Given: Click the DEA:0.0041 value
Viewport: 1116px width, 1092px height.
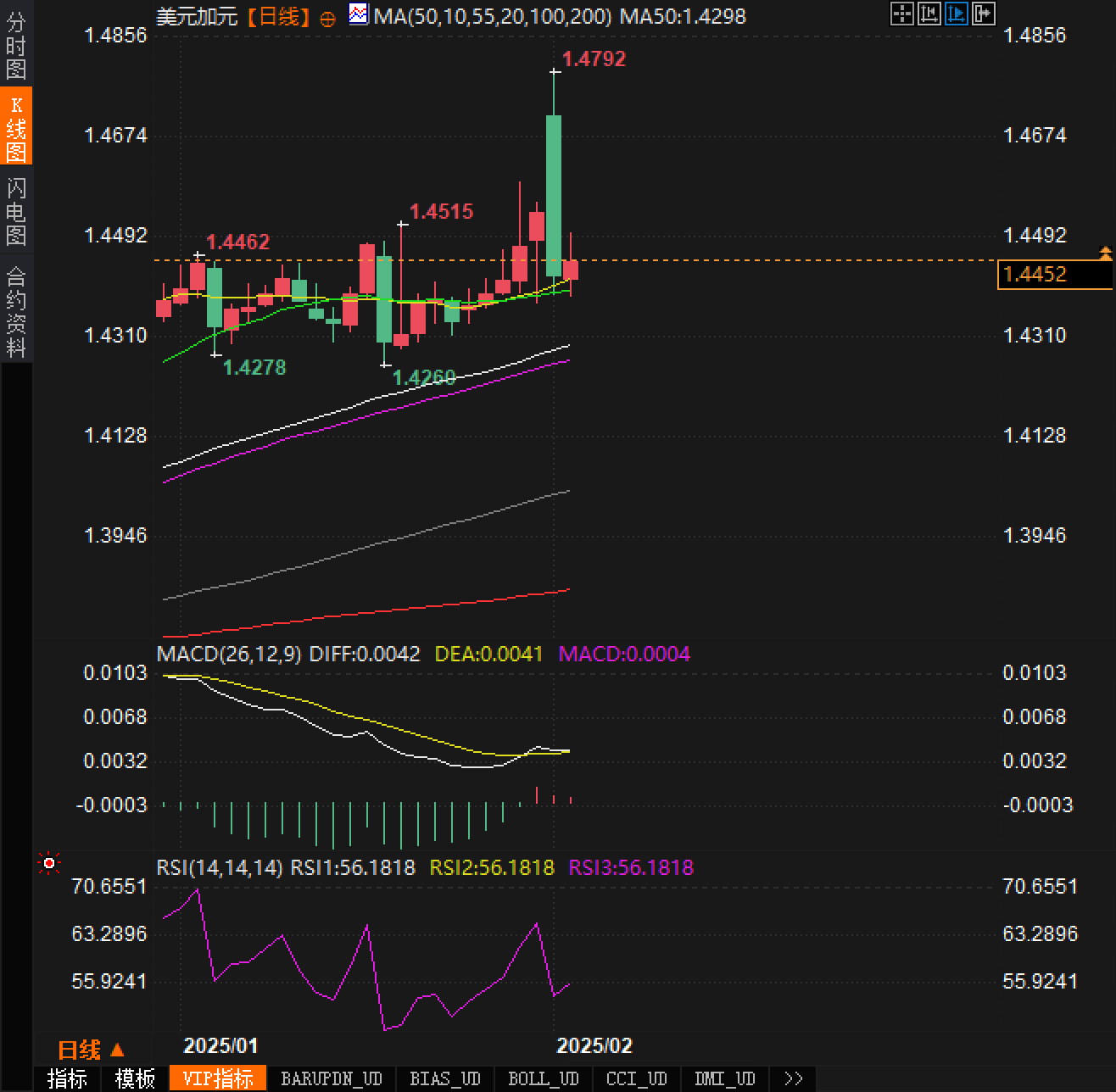Looking at the screenshot, I should [488, 654].
